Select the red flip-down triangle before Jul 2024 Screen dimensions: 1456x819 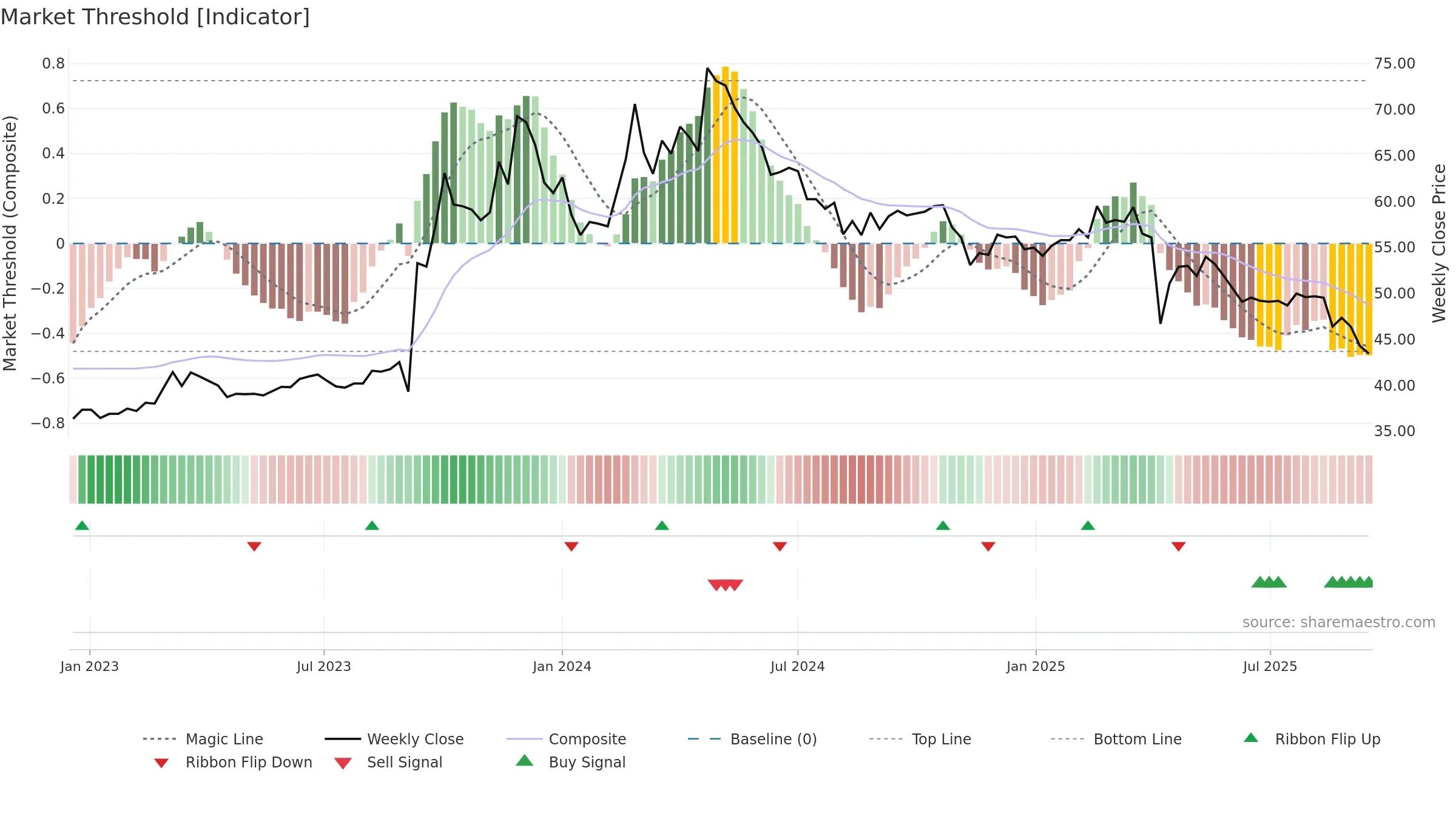[780, 547]
